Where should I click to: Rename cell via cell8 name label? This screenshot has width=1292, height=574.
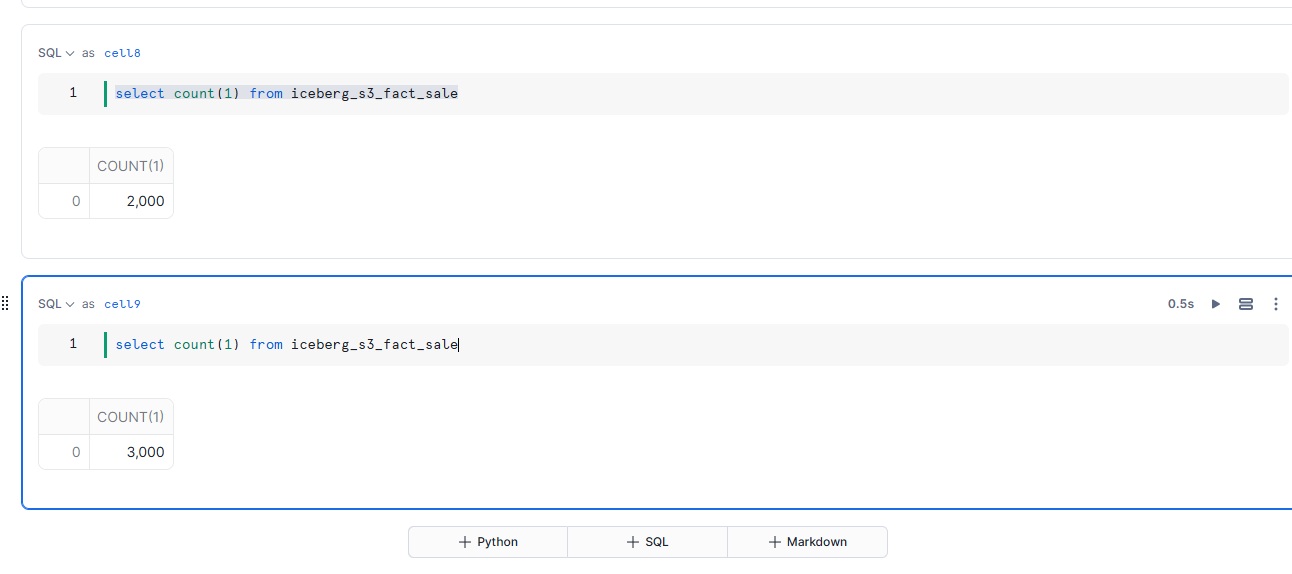[122, 53]
